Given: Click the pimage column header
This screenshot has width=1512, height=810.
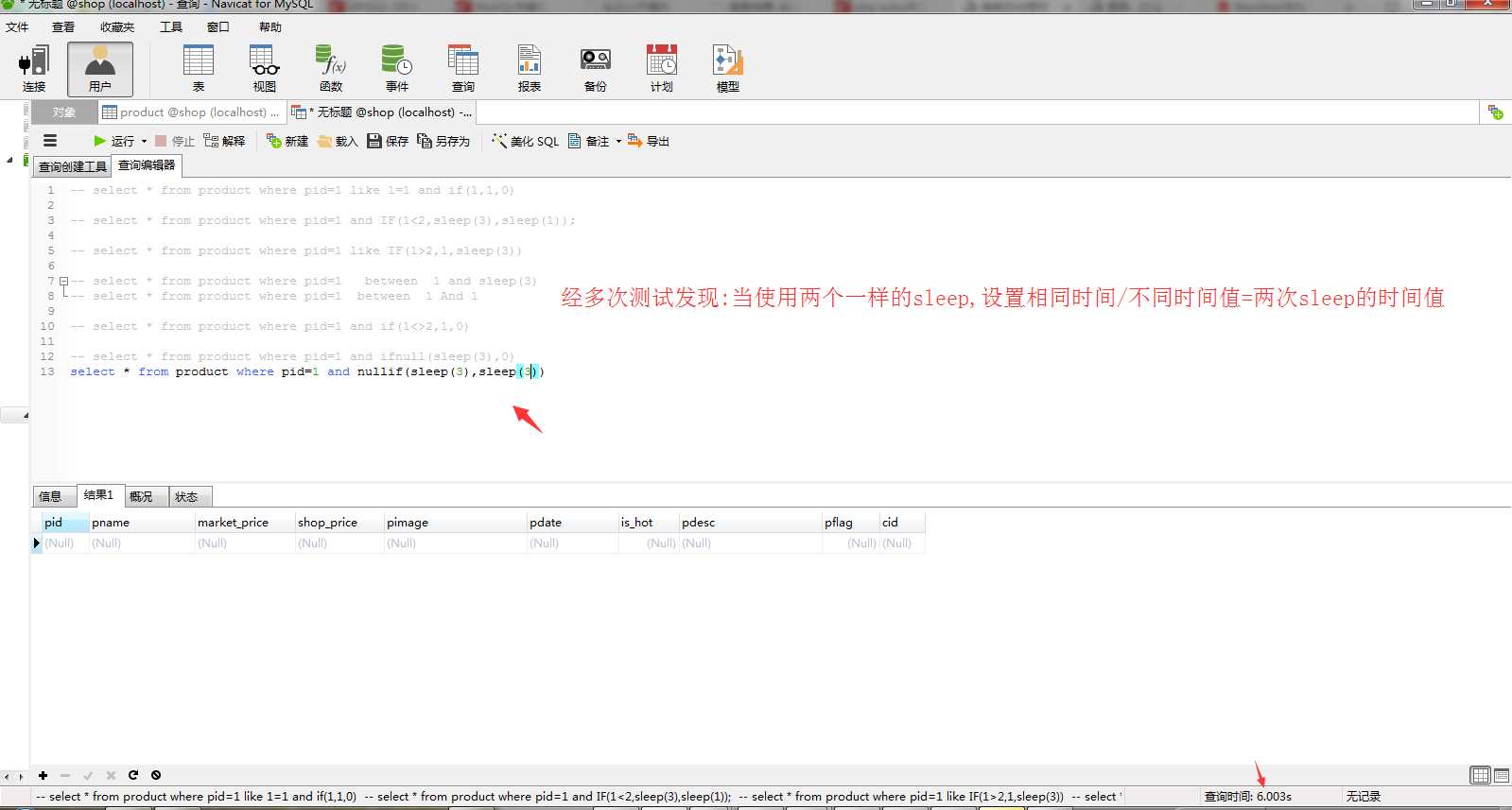Looking at the screenshot, I should click(x=456, y=522).
